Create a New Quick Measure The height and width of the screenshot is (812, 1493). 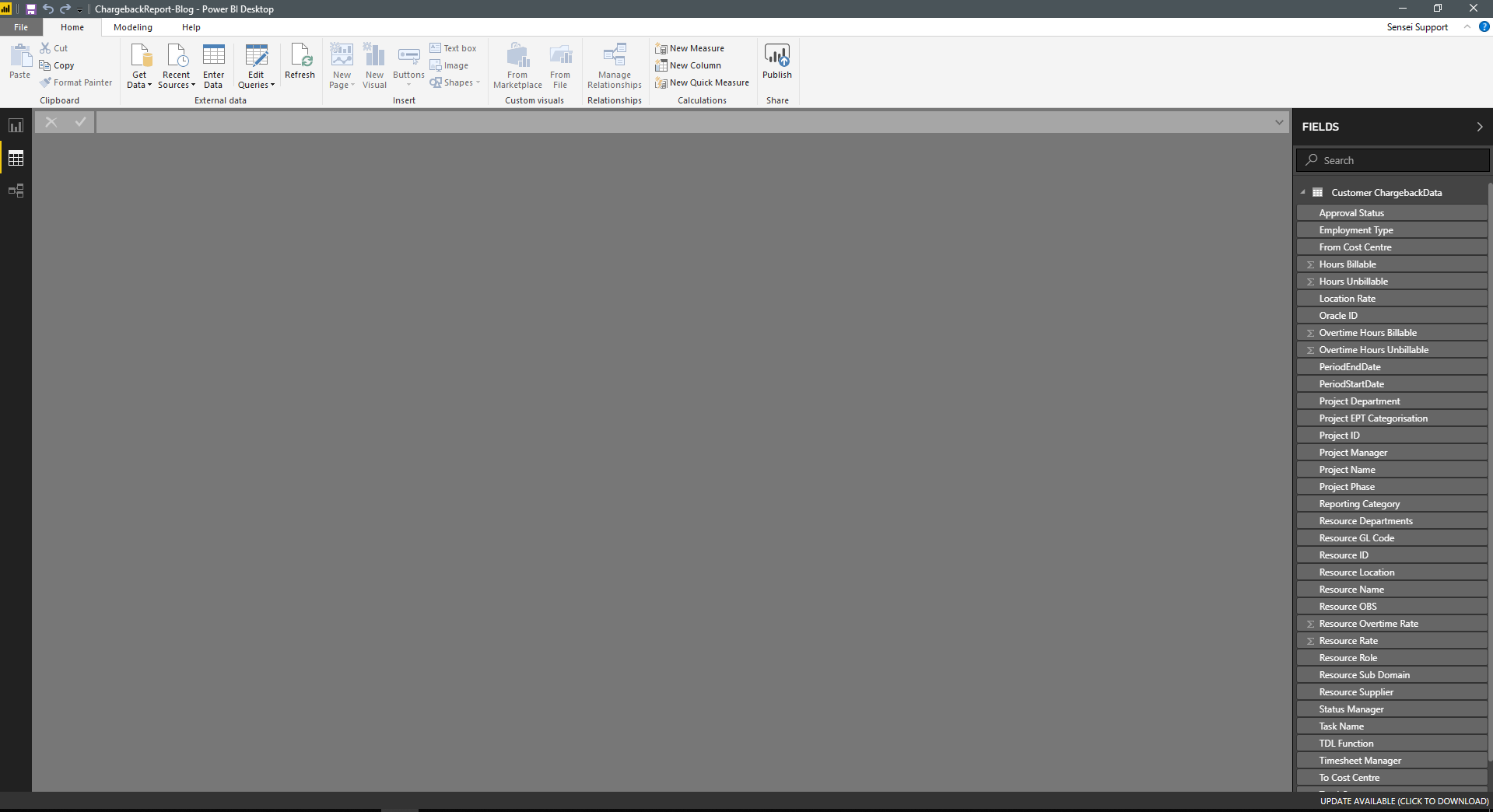(x=703, y=82)
